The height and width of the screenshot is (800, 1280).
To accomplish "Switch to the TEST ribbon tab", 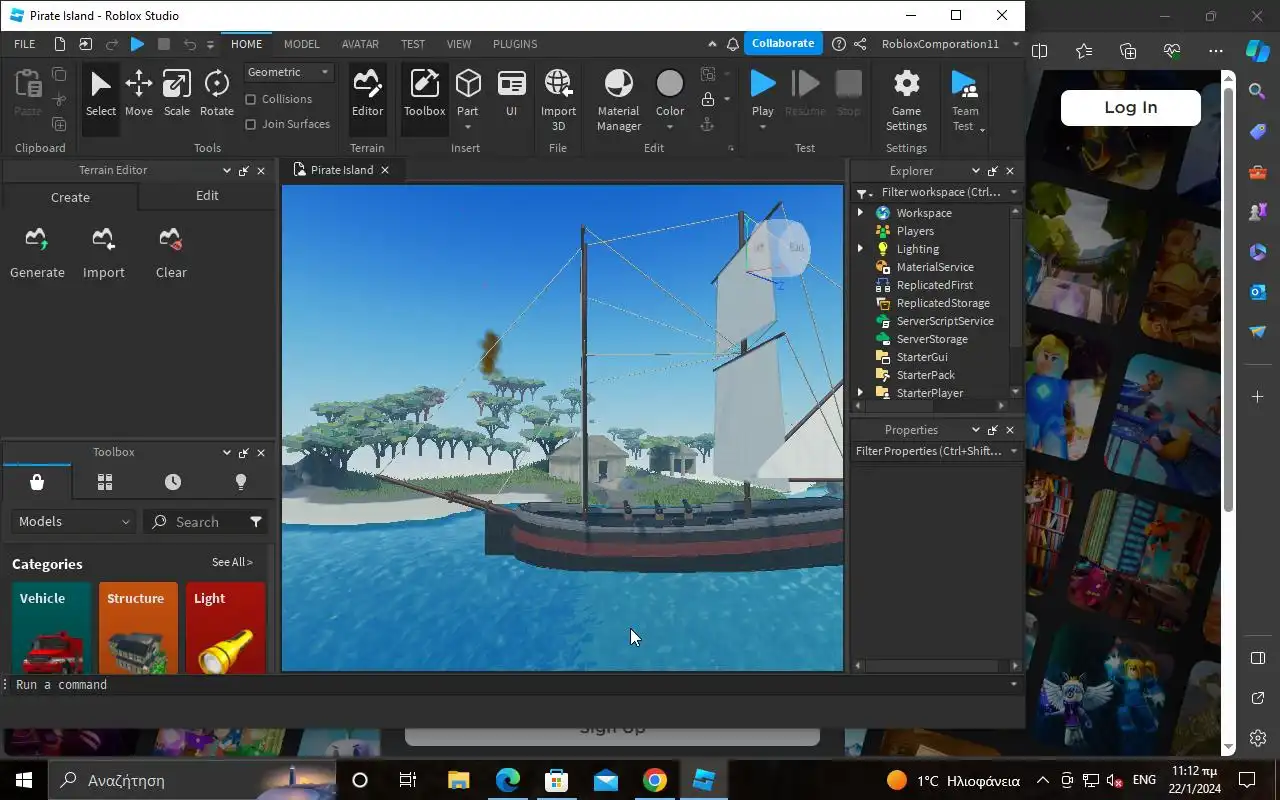I will [x=413, y=44].
